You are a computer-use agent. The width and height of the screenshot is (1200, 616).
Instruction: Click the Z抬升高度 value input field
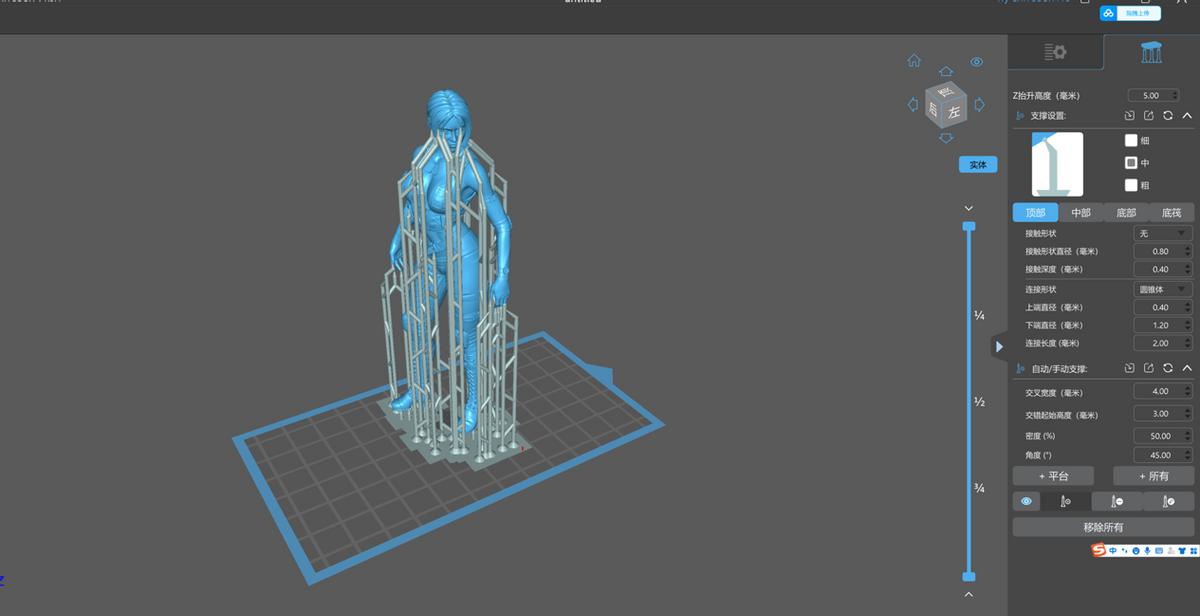1152,94
